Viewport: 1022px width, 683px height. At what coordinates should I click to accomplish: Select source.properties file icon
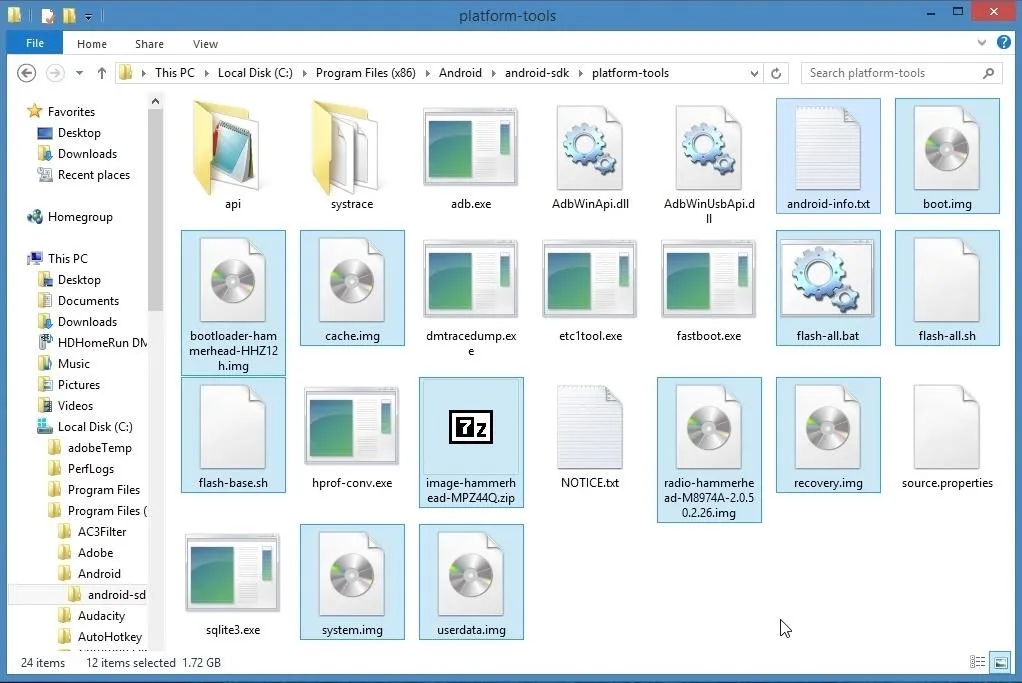pyautogui.click(x=947, y=428)
